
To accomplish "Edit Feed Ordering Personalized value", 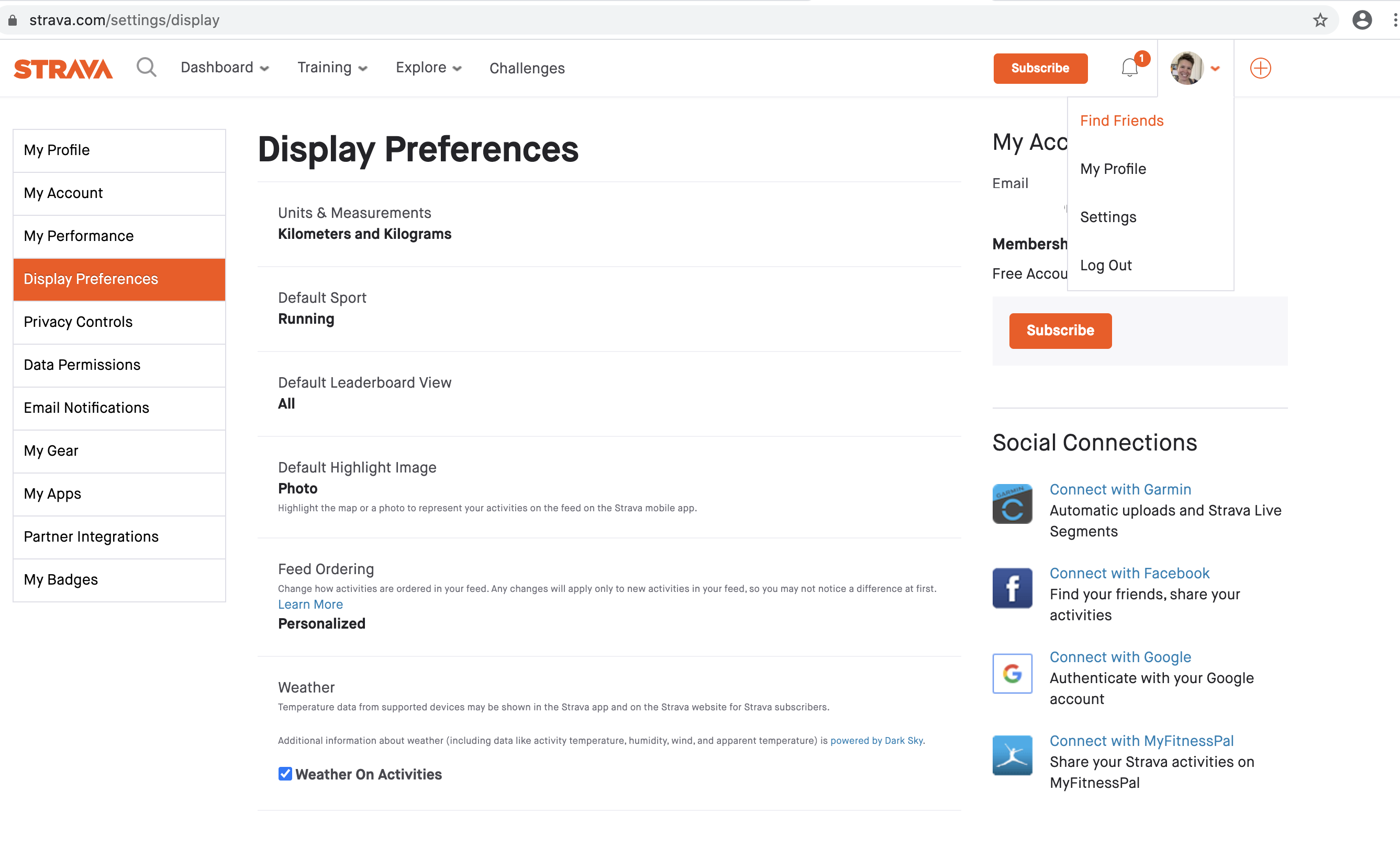I will [x=321, y=623].
